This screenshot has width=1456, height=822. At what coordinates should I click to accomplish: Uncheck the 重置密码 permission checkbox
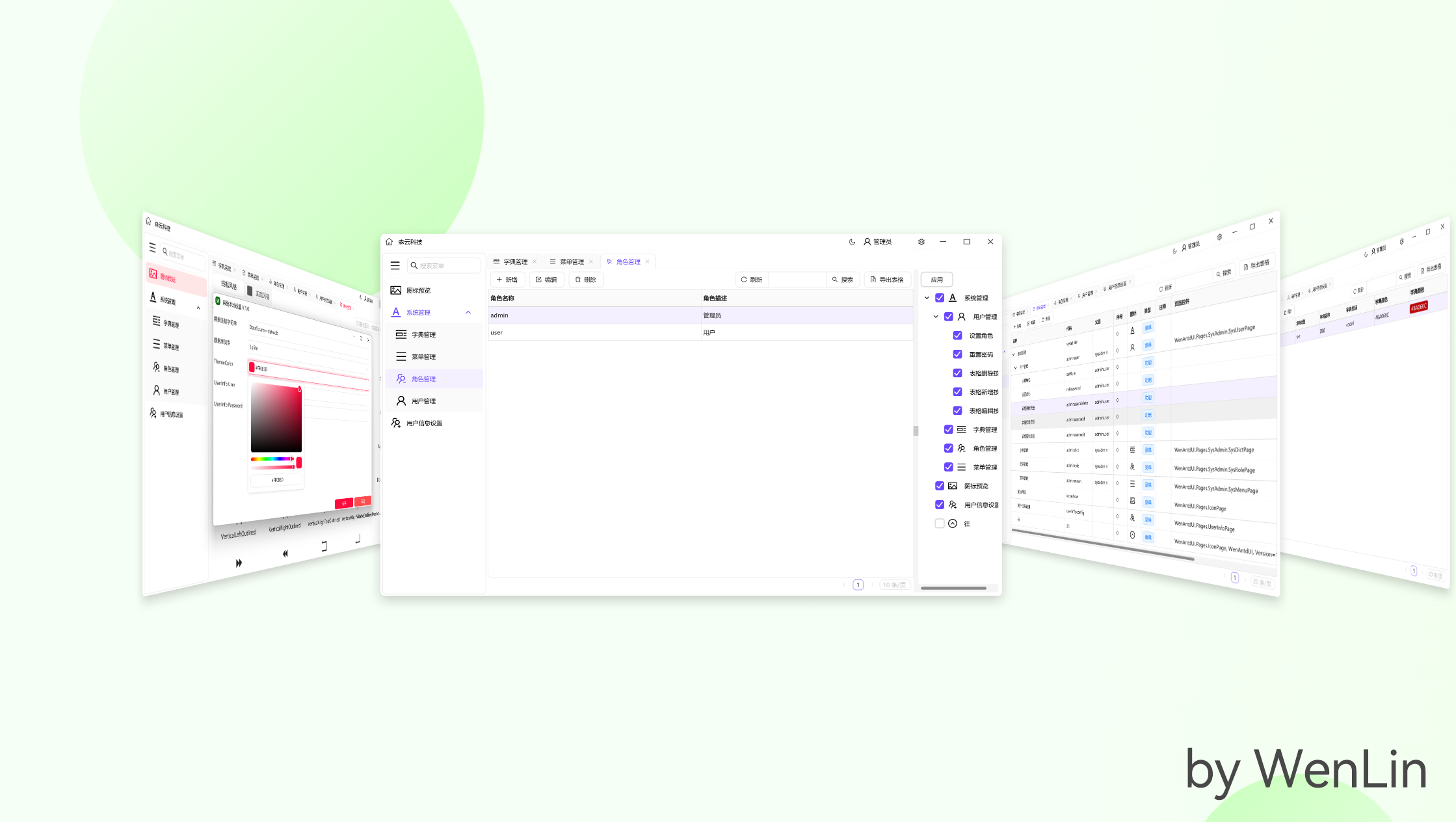click(958, 354)
